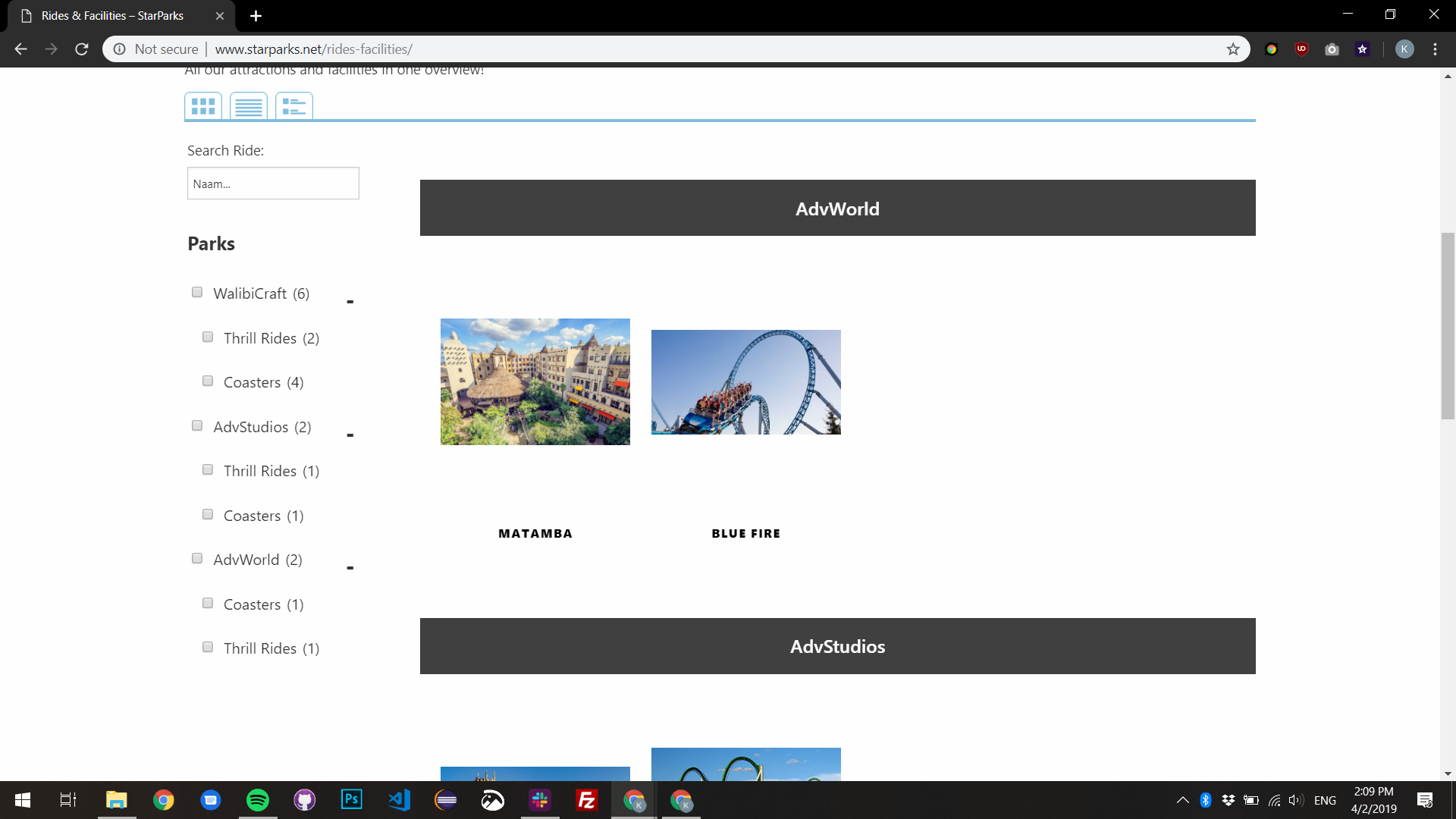Open the Chrome three-dot menu
Viewport: 1456px width, 819px height.
[1435, 49]
